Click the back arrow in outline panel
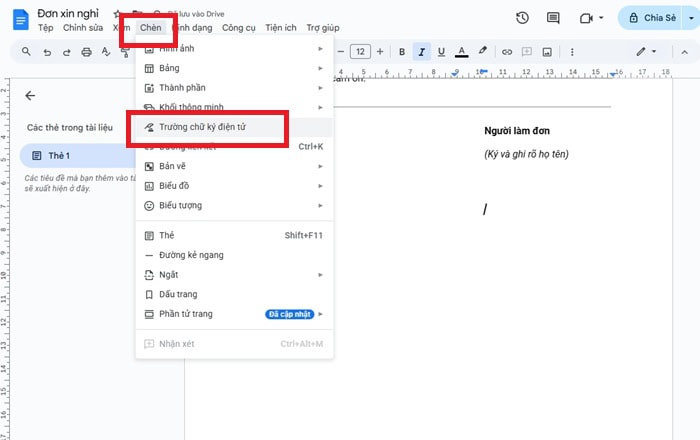The height and width of the screenshot is (440, 700). 30,96
